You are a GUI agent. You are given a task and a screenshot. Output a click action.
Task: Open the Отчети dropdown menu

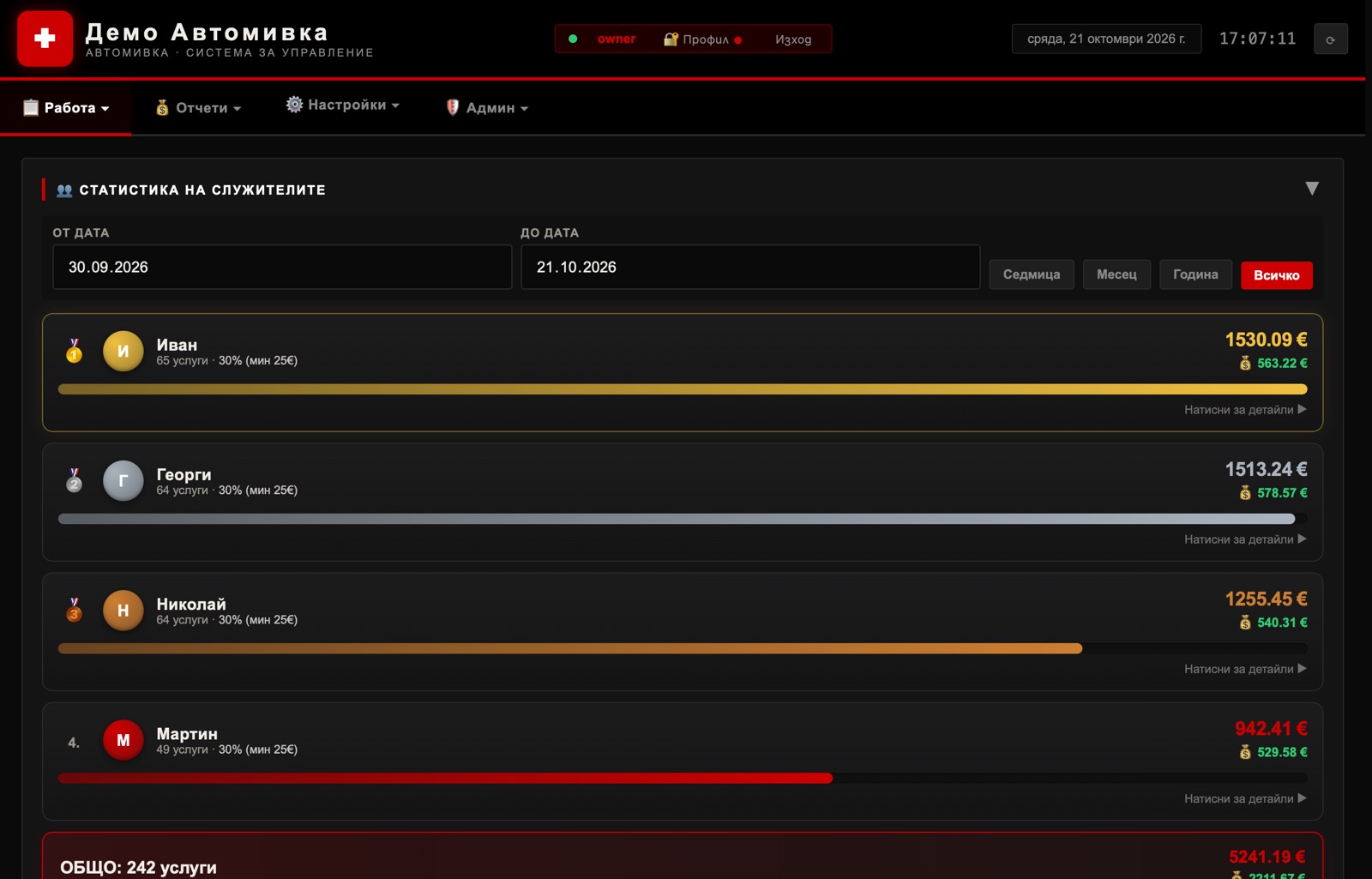point(198,108)
